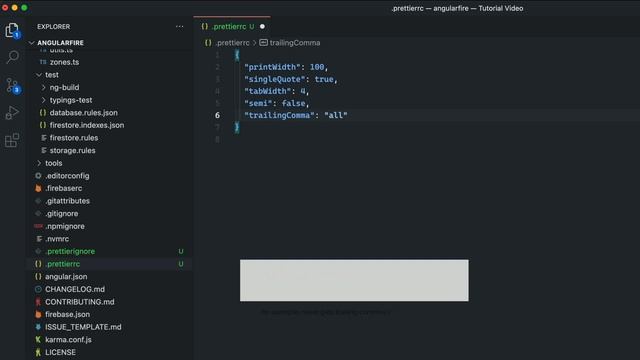640x360 pixels.
Task: Open .editorconfig file
Action: [x=67, y=176]
